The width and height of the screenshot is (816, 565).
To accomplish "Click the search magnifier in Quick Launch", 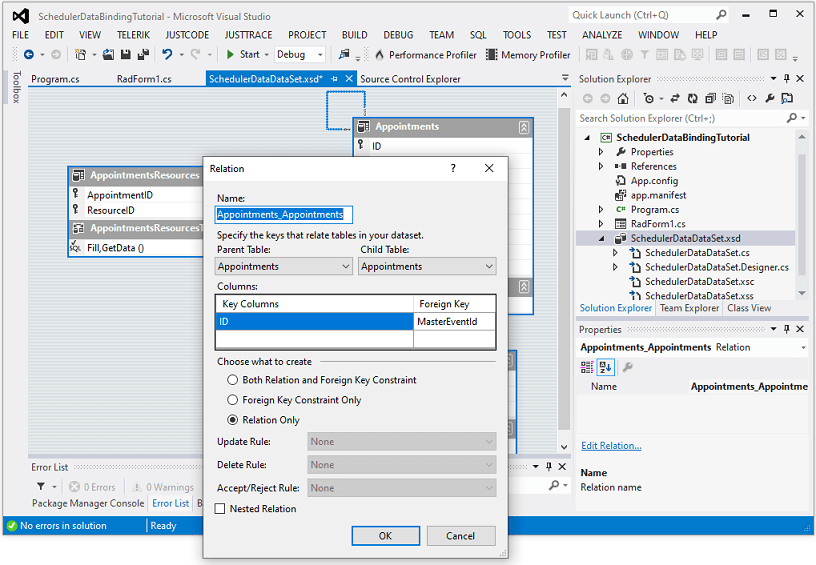I will pyautogui.click(x=721, y=15).
